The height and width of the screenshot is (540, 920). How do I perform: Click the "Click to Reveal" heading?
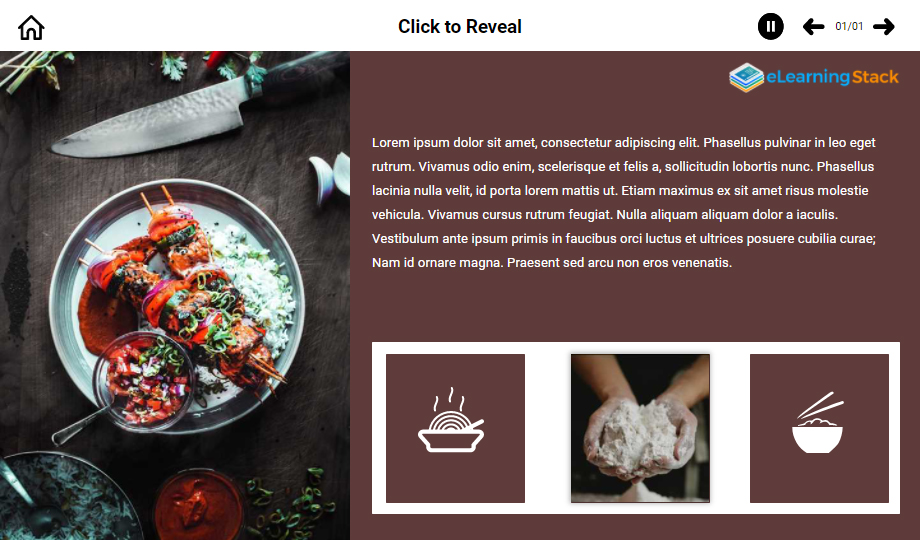click(x=459, y=26)
